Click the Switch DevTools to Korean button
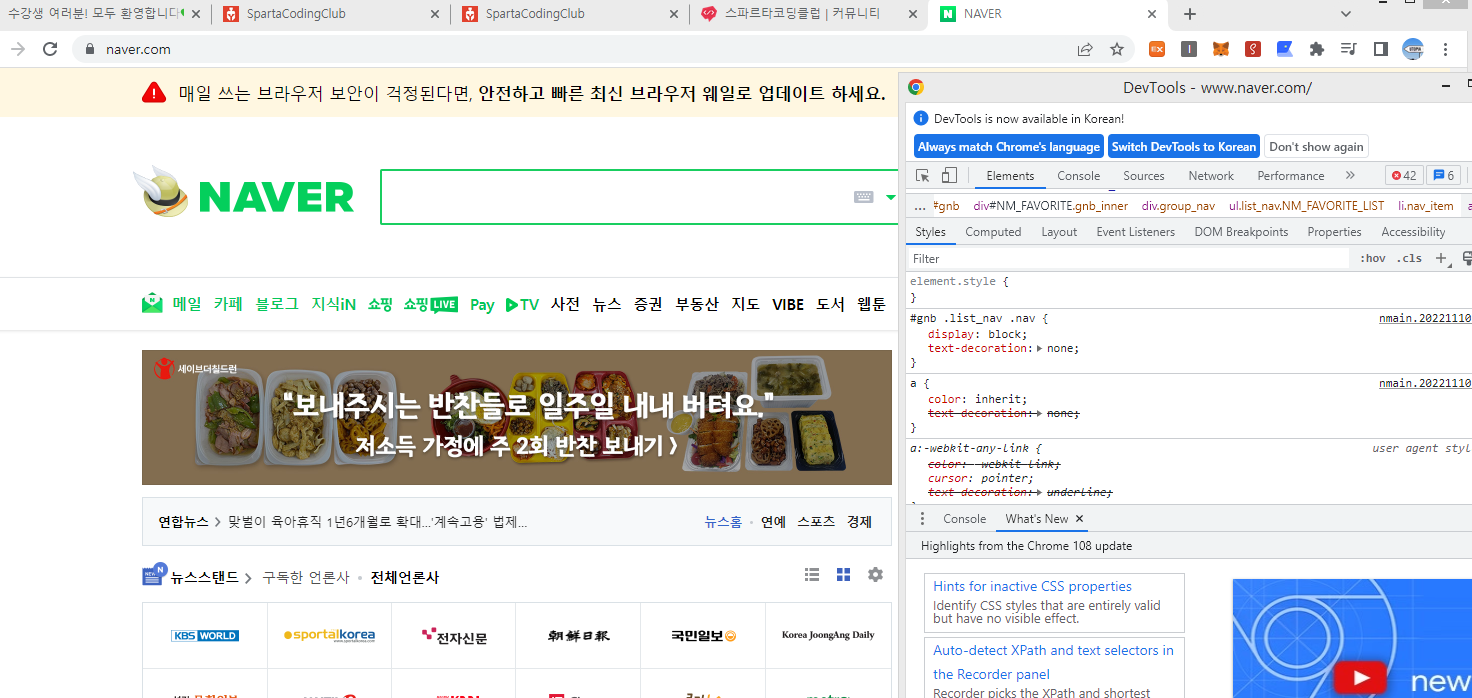Image resolution: width=1472 pixels, height=698 pixels. (x=1184, y=147)
